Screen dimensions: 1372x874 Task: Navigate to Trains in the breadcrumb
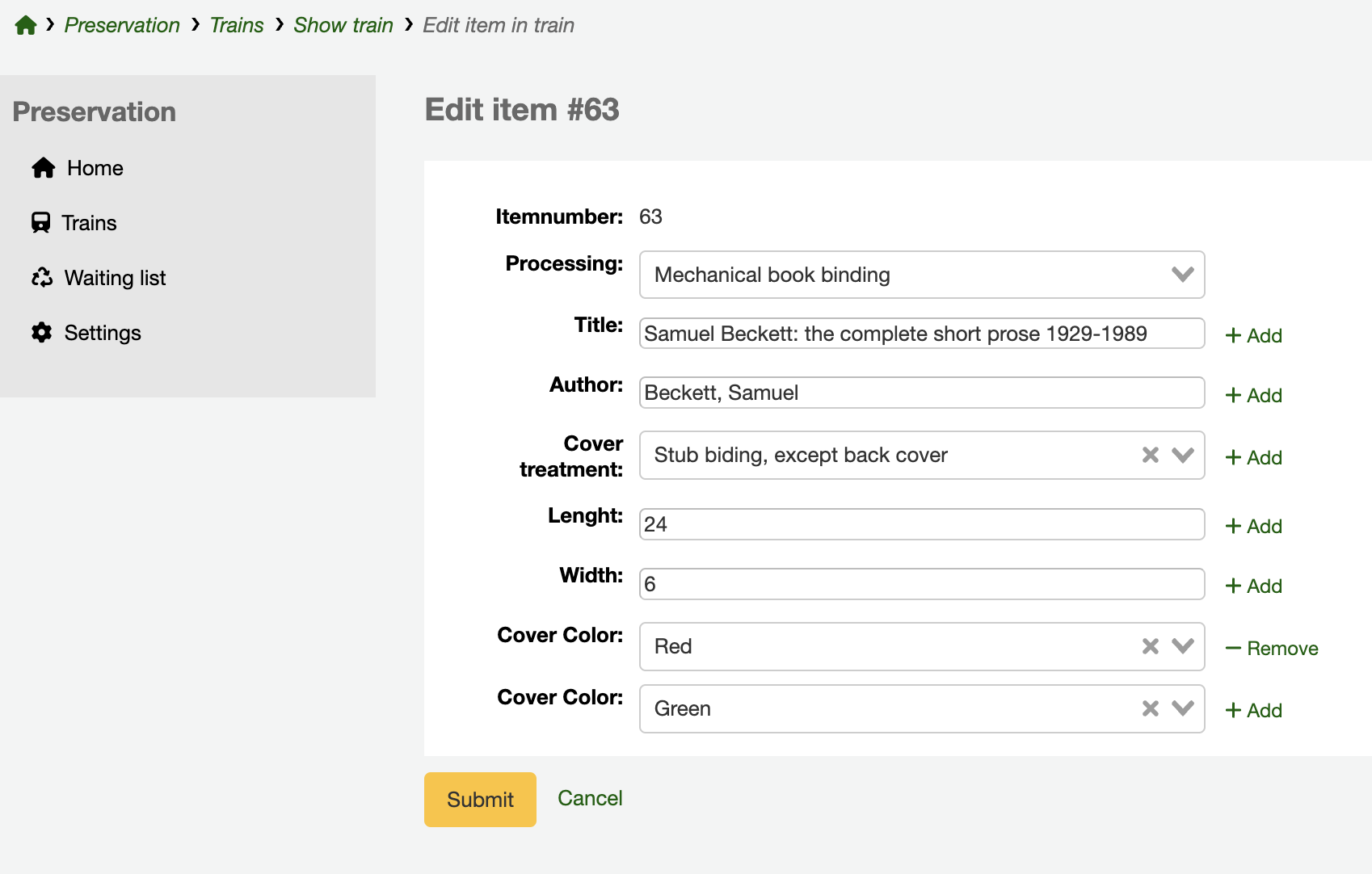(x=236, y=25)
